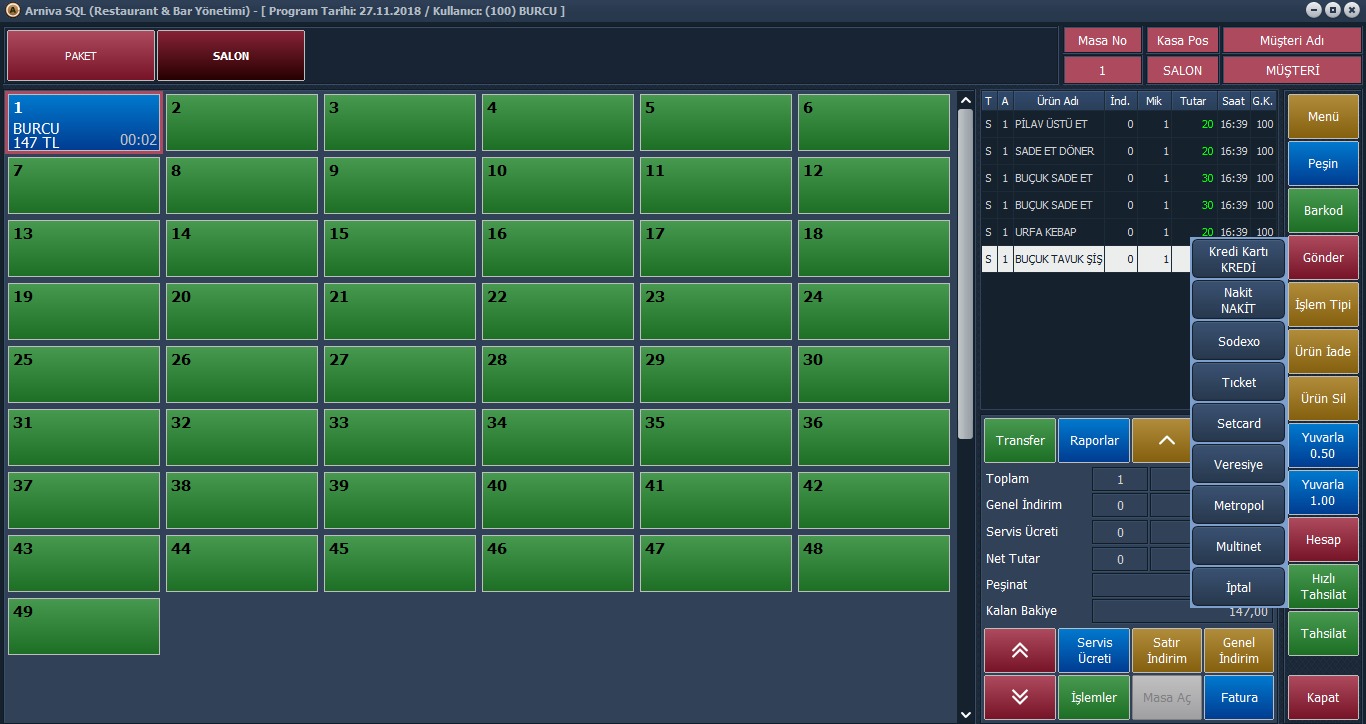Round total with Yuvarla 0.50 button
Screen dimensions: 1366x724
point(1323,446)
